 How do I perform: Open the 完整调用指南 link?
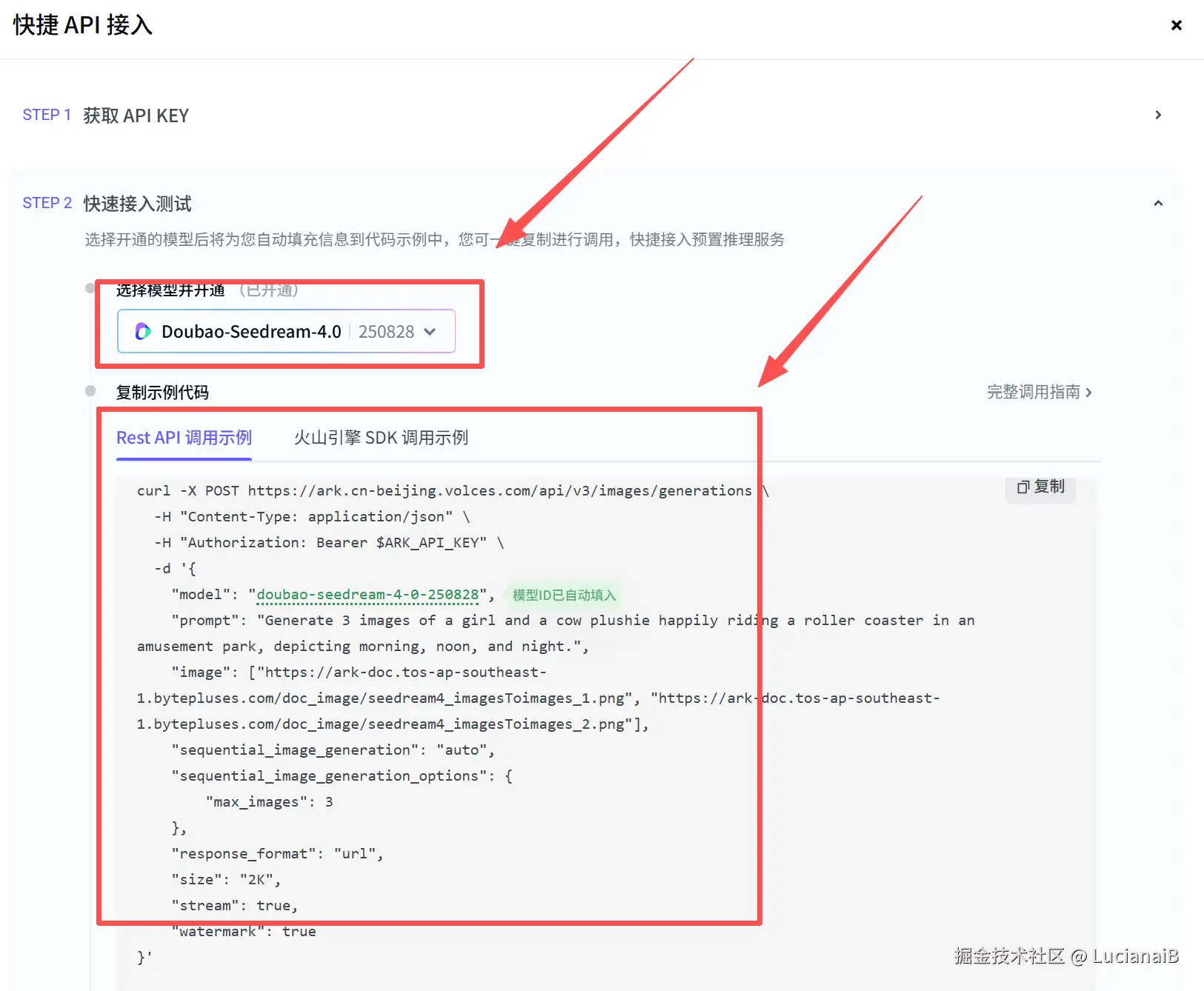1039,392
